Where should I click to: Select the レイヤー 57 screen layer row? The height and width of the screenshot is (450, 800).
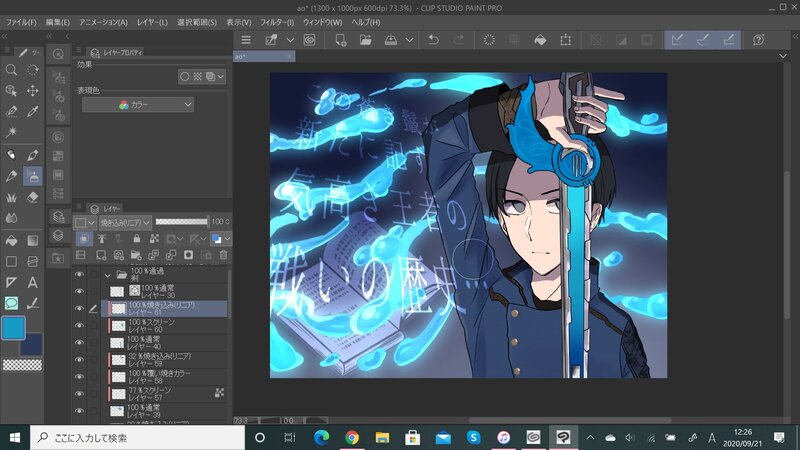(164, 393)
